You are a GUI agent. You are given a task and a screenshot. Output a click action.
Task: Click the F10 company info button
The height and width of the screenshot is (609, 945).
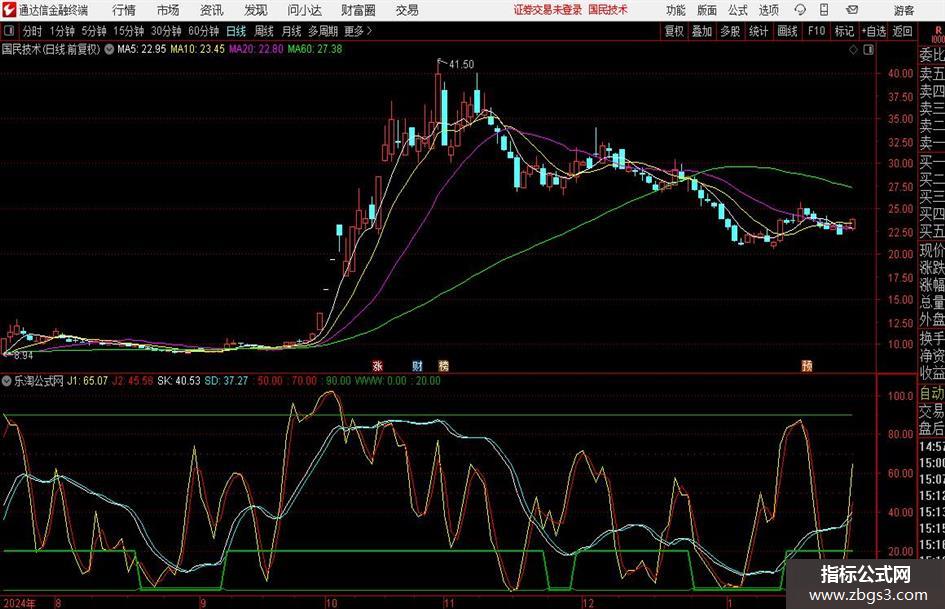coord(817,31)
